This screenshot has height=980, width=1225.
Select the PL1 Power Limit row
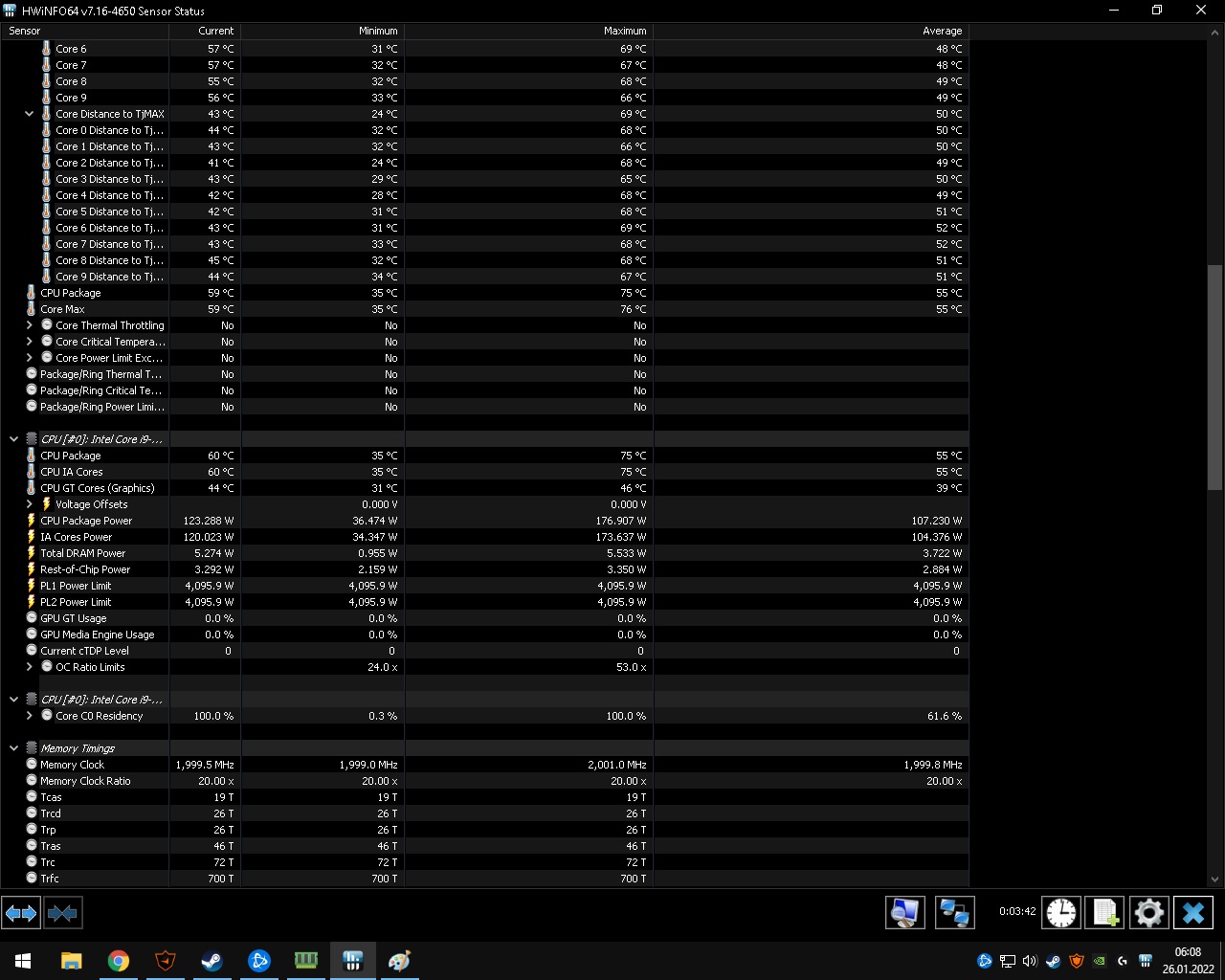(484, 586)
